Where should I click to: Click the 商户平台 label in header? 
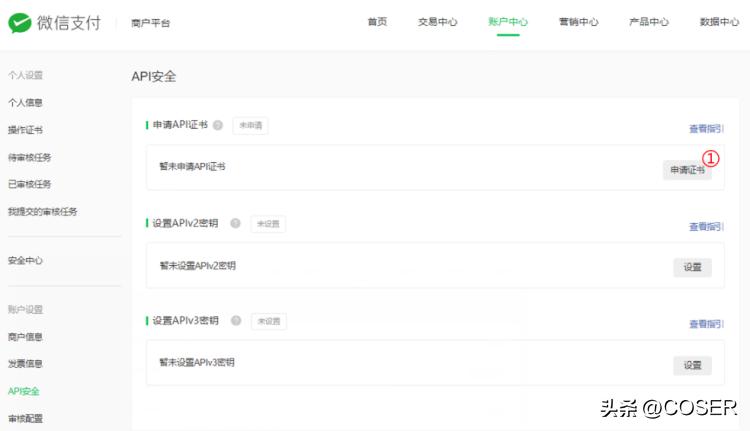151,23
